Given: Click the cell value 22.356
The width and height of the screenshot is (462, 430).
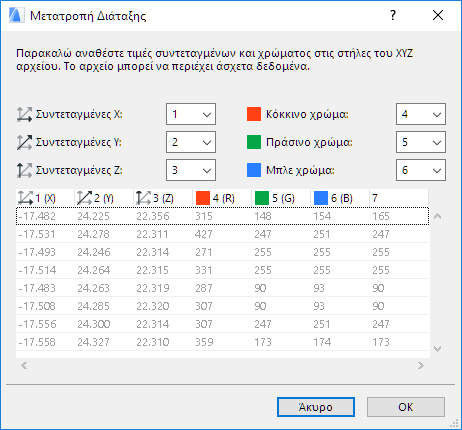Looking at the screenshot, I should pyautogui.click(x=153, y=216).
